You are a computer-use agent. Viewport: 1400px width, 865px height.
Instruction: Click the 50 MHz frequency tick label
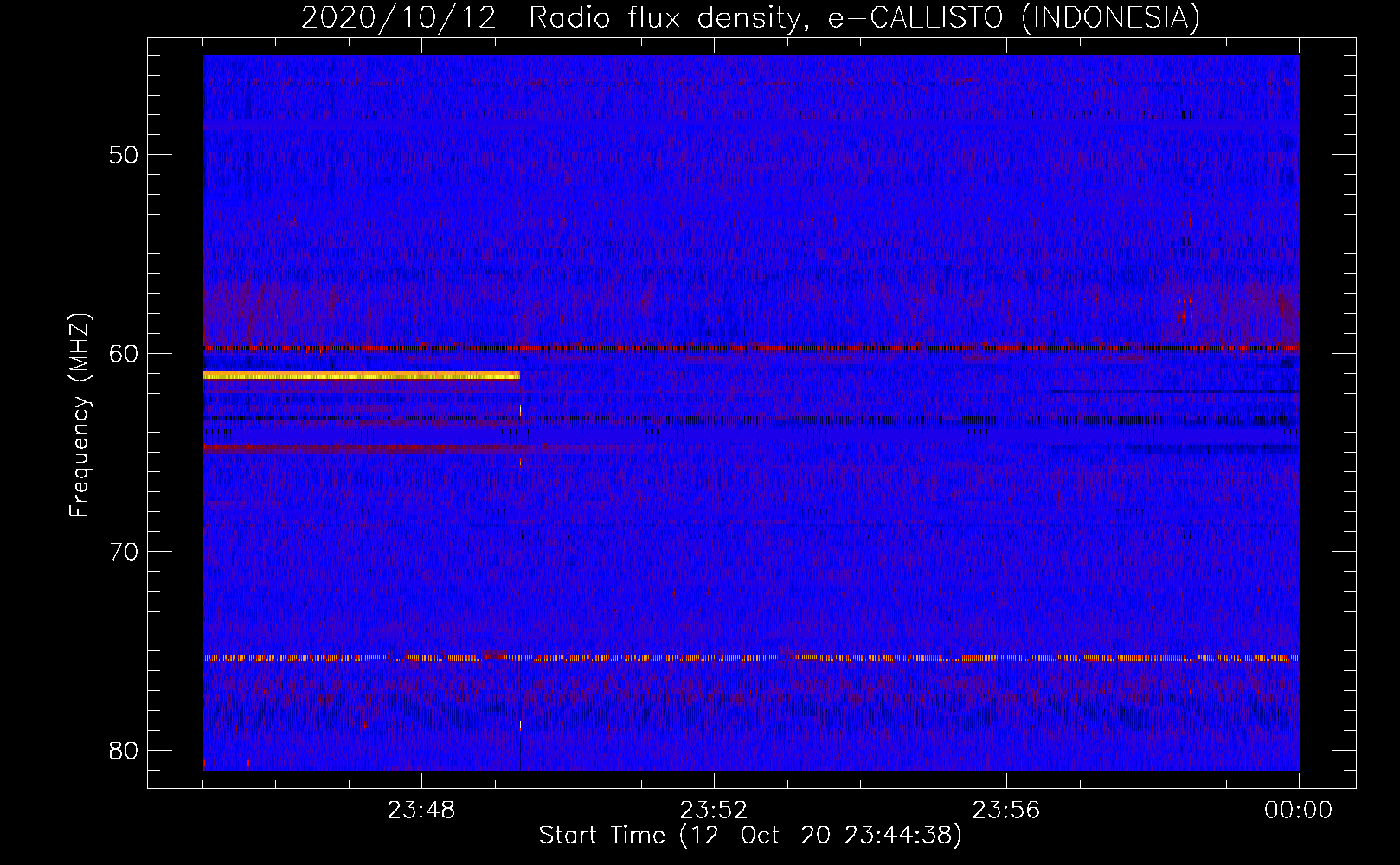(124, 155)
